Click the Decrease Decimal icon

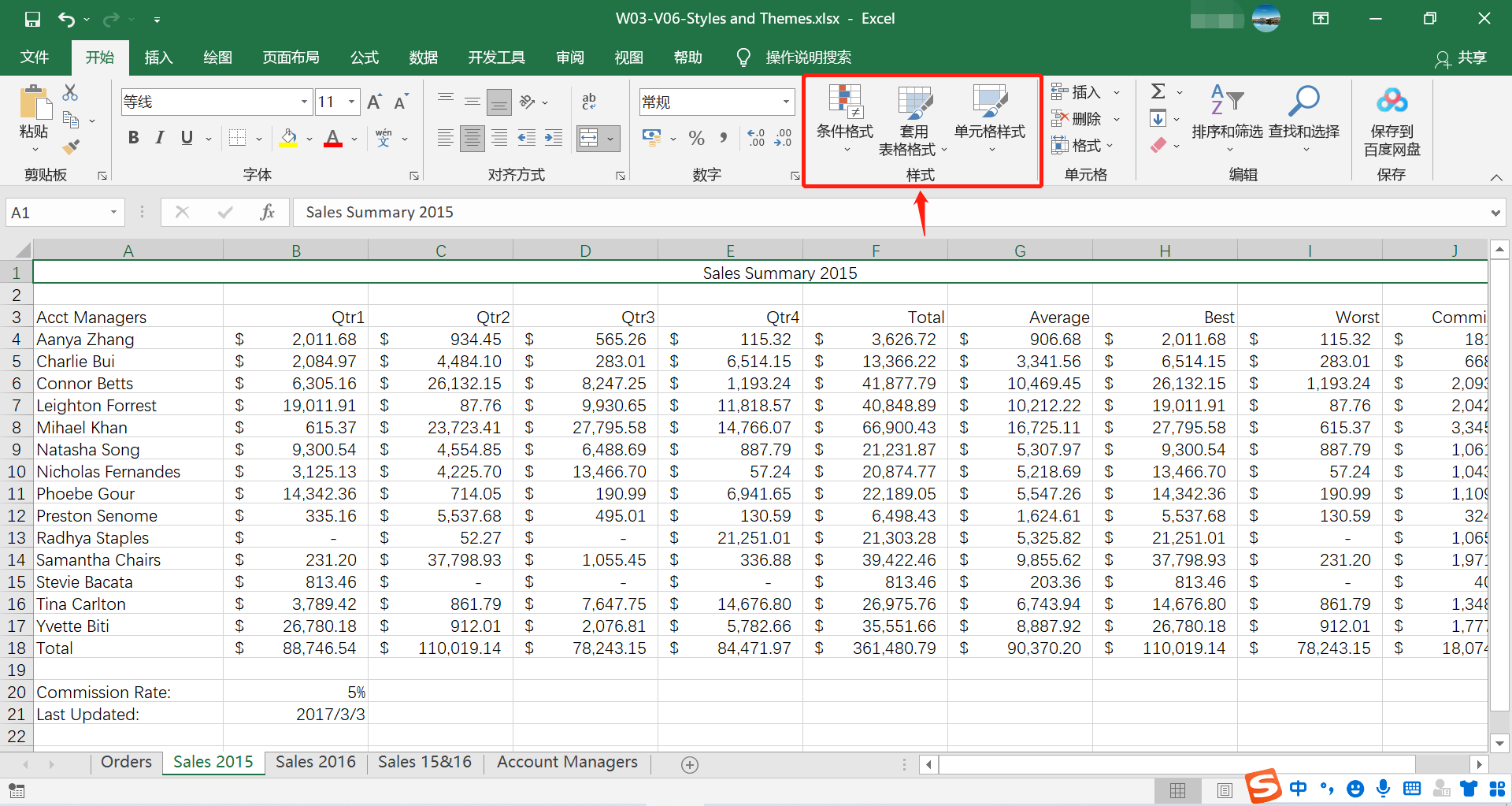783,138
